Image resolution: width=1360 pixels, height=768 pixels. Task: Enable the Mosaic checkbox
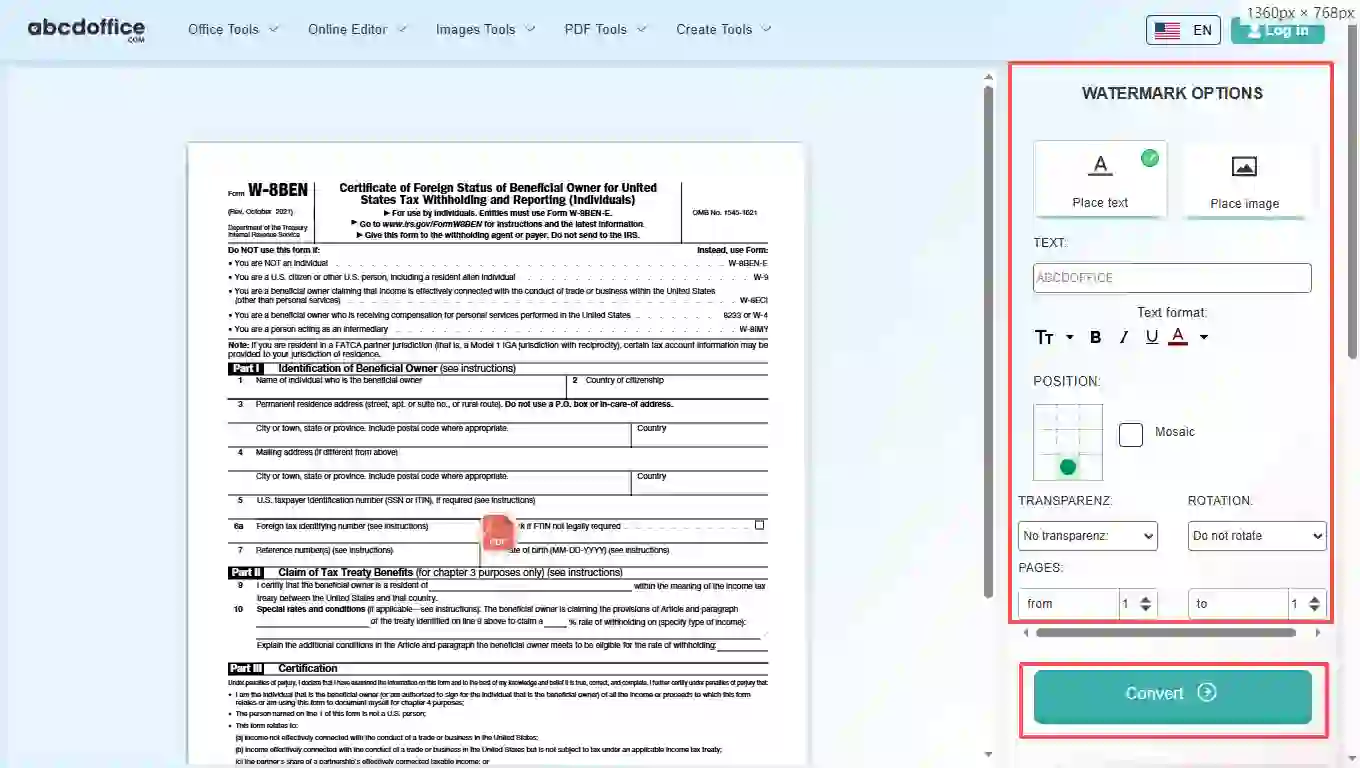pyautogui.click(x=1131, y=434)
